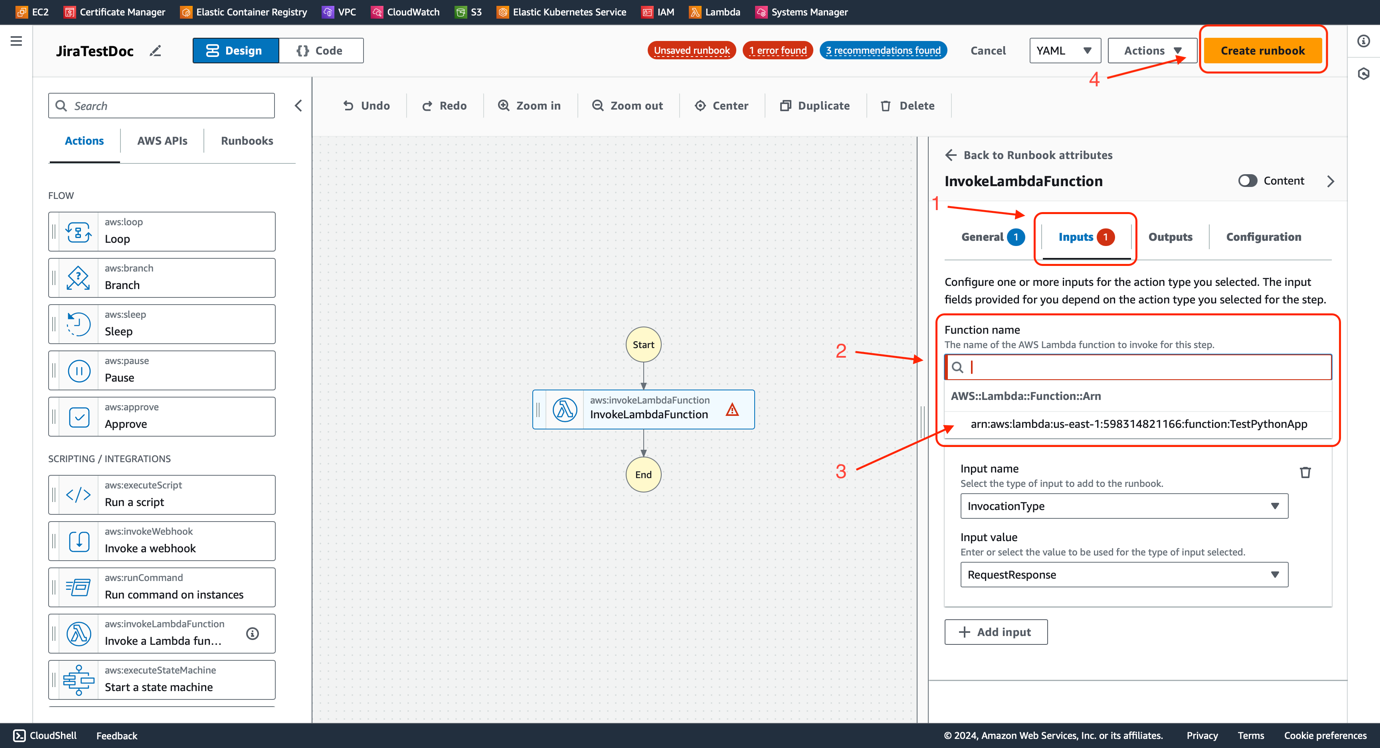Select the aws:branch Branch action

point(162,278)
